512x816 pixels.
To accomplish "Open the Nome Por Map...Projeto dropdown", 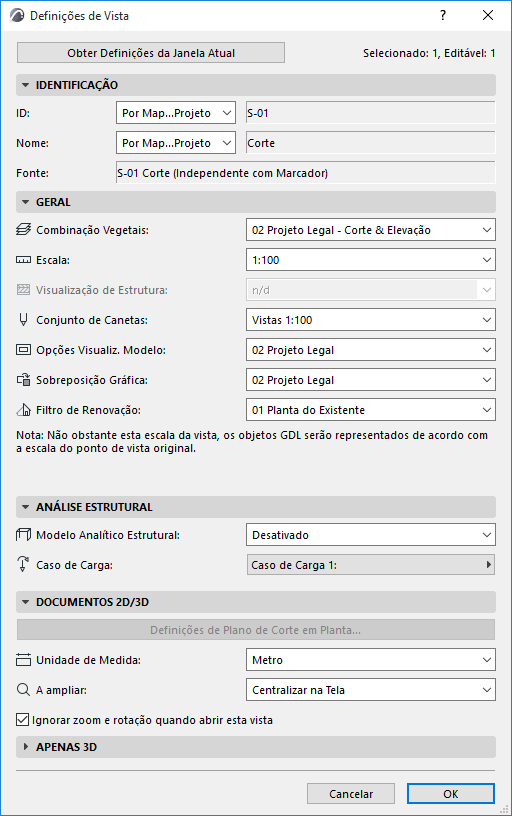I will tap(176, 143).
